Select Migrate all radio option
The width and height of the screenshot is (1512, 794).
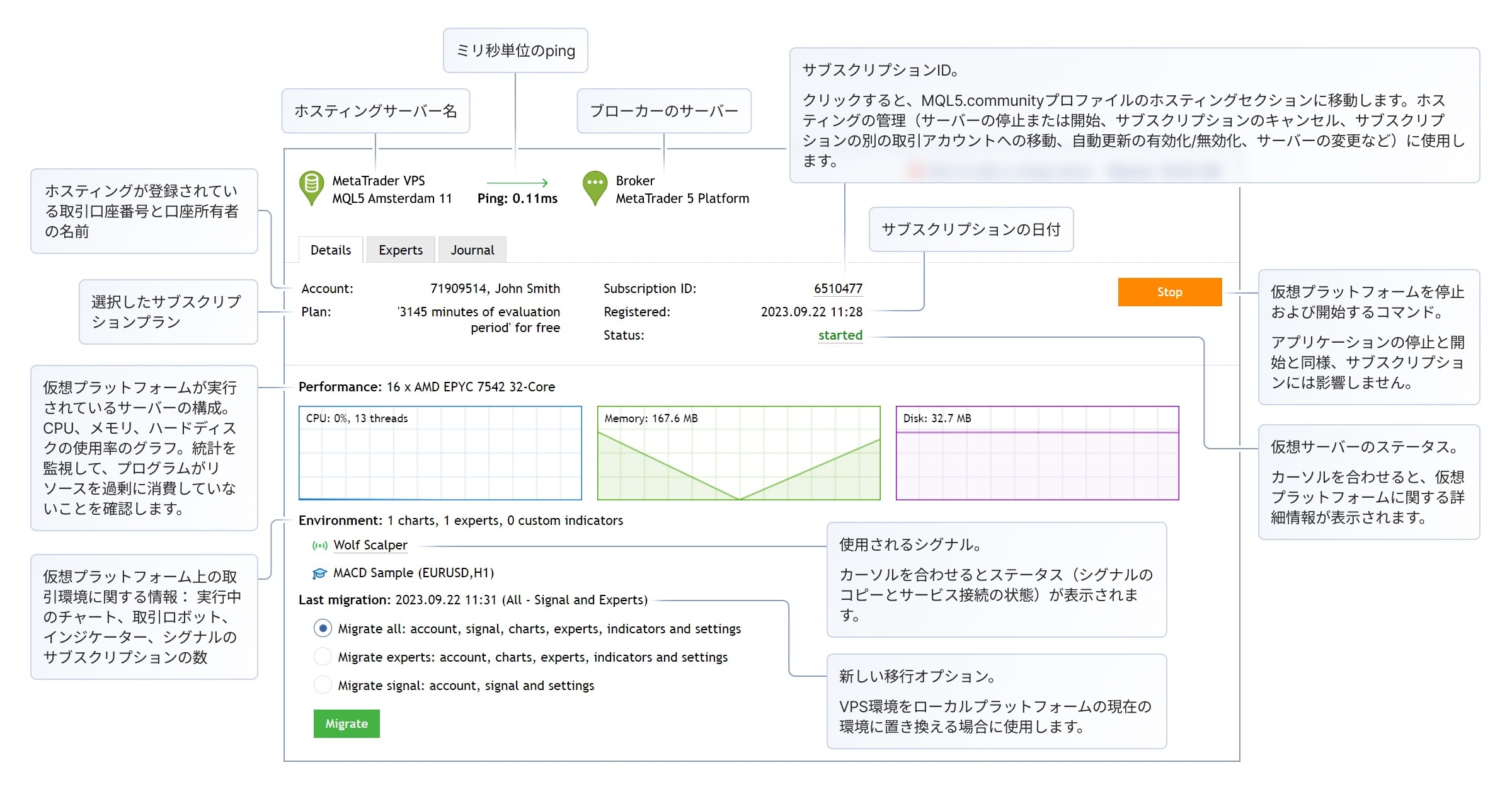pyautogui.click(x=323, y=628)
